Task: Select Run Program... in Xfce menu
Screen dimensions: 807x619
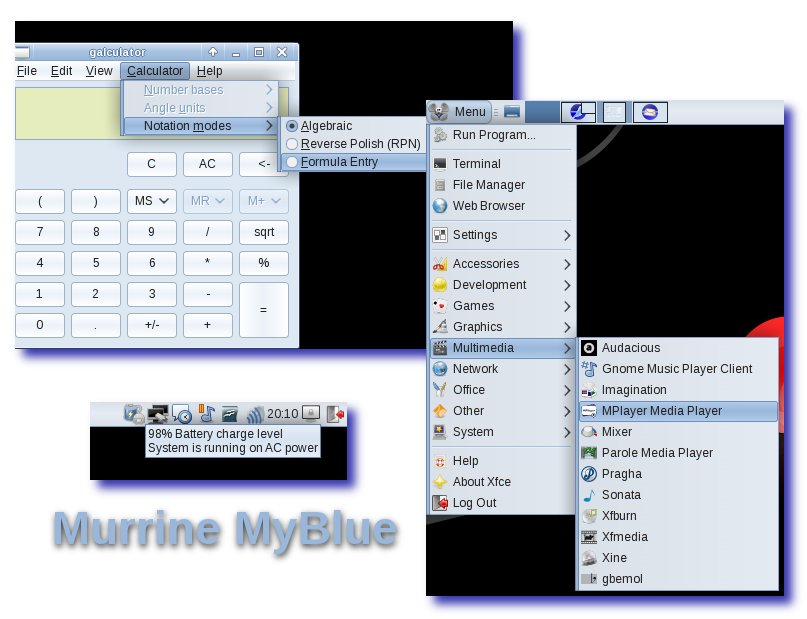Action: click(502, 135)
